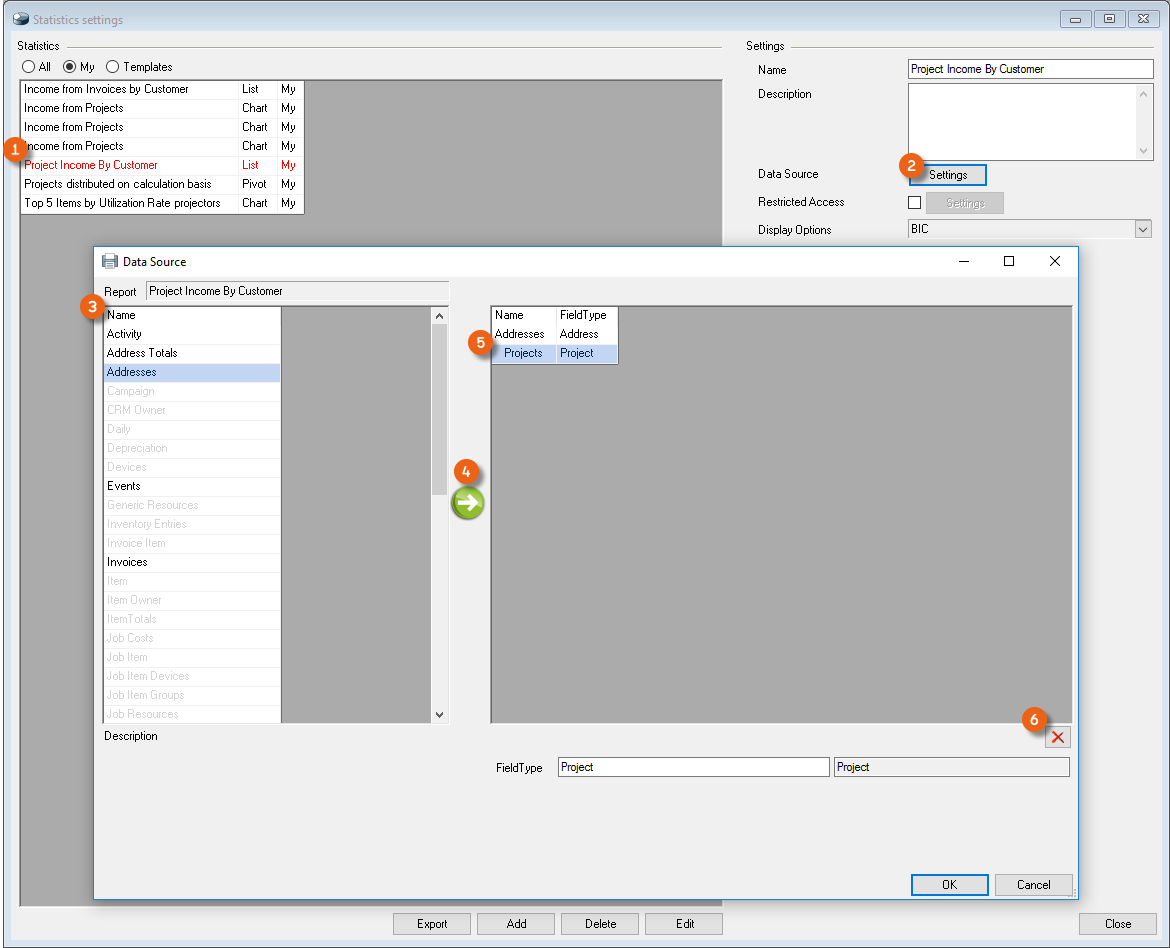The height and width of the screenshot is (948, 1170).
Task: Click into the FieldType Project input field
Action: pos(693,767)
